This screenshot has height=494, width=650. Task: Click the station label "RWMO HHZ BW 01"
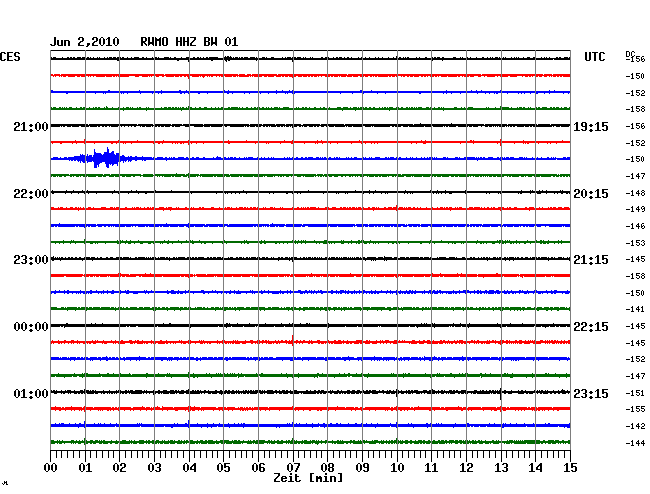(189, 42)
